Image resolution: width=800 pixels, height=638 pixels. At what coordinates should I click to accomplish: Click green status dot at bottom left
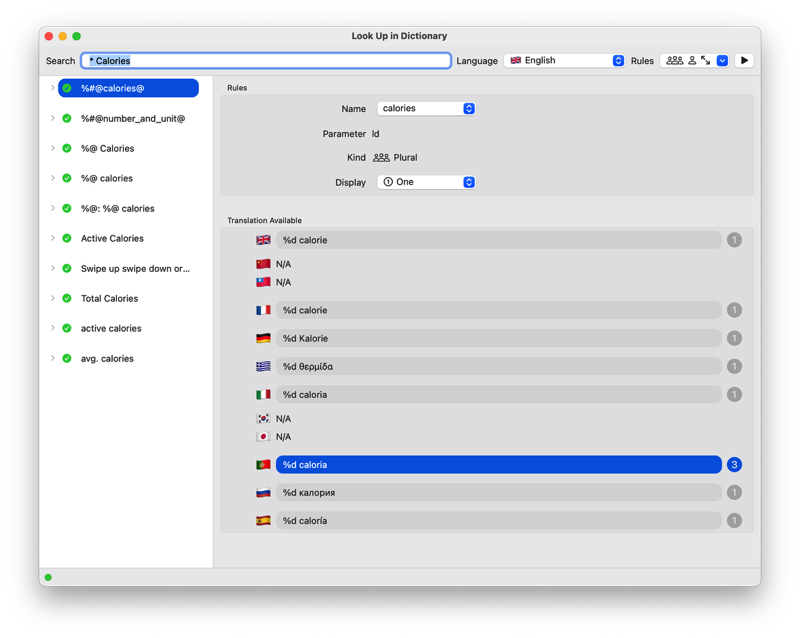(x=48, y=577)
